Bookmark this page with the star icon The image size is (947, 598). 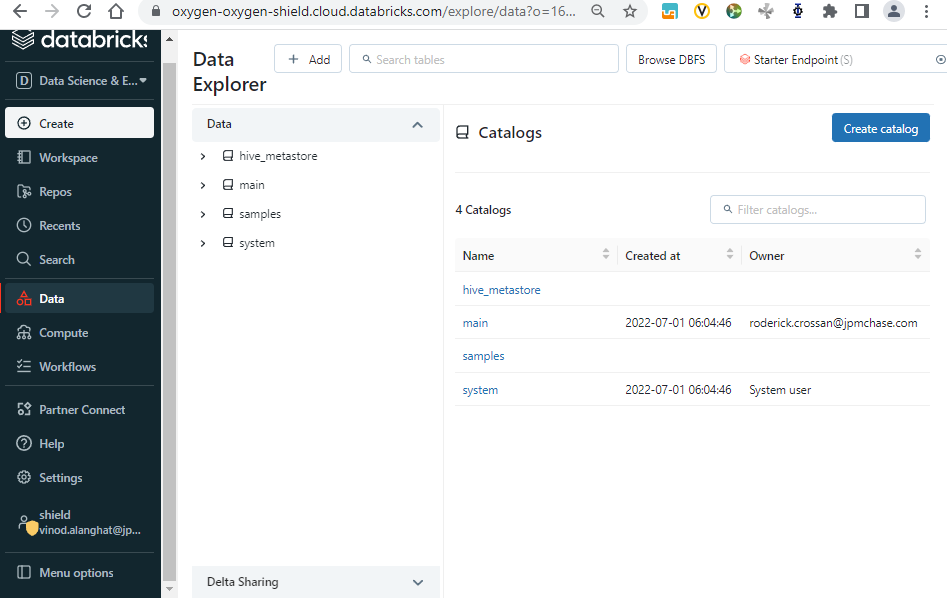(630, 11)
